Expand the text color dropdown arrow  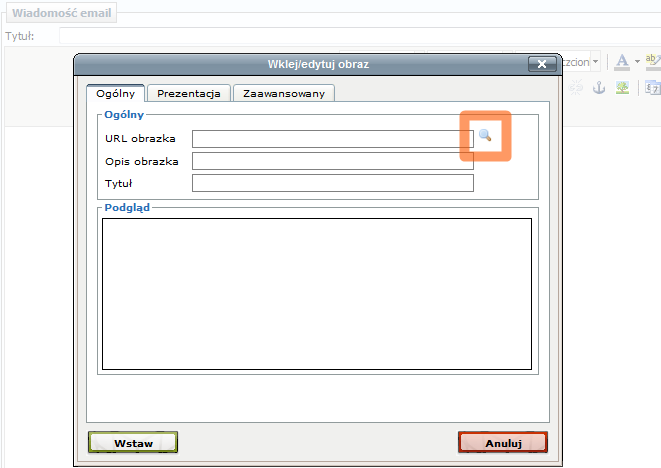[637, 61]
